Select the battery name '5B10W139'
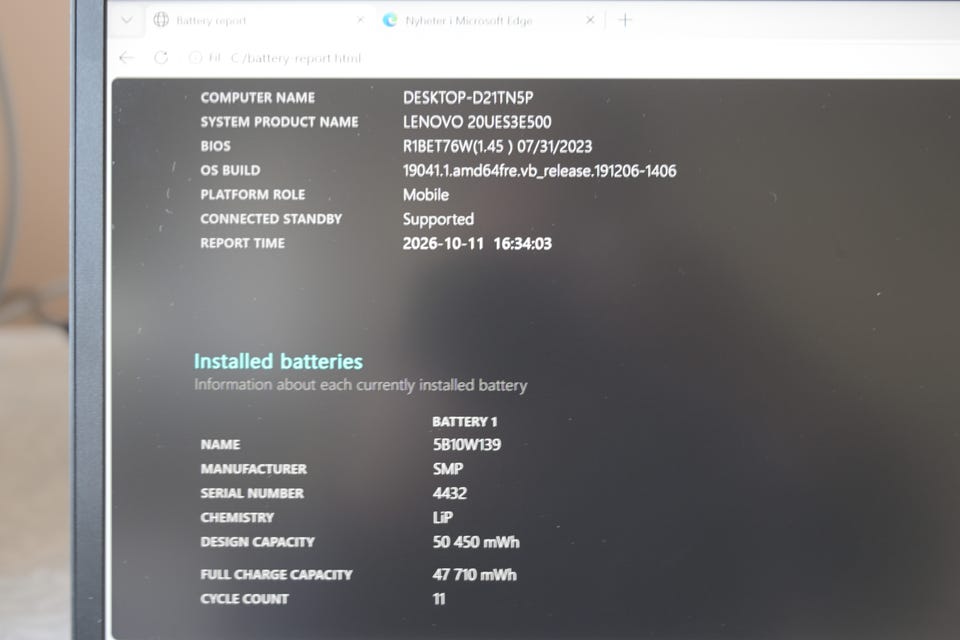The width and height of the screenshot is (960, 640). click(x=467, y=445)
